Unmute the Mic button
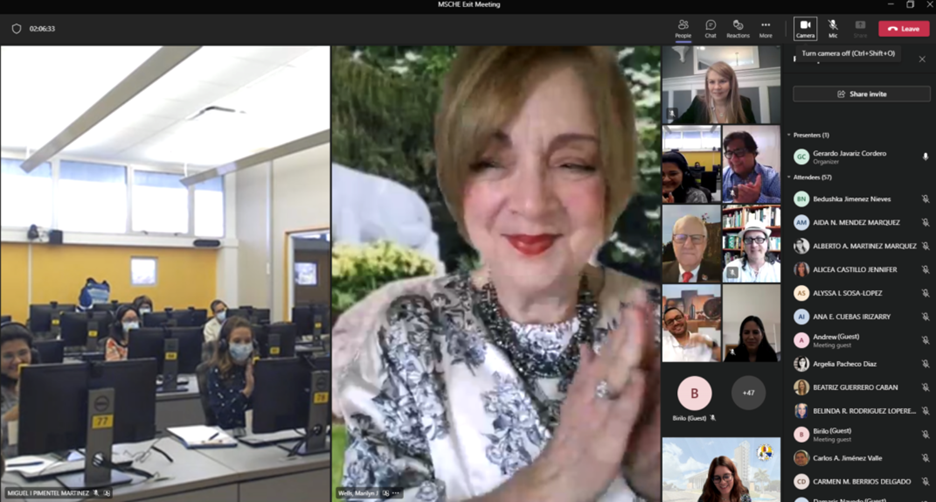Image resolution: width=936 pixels, height=502 pixels. (x=833, y=28)
